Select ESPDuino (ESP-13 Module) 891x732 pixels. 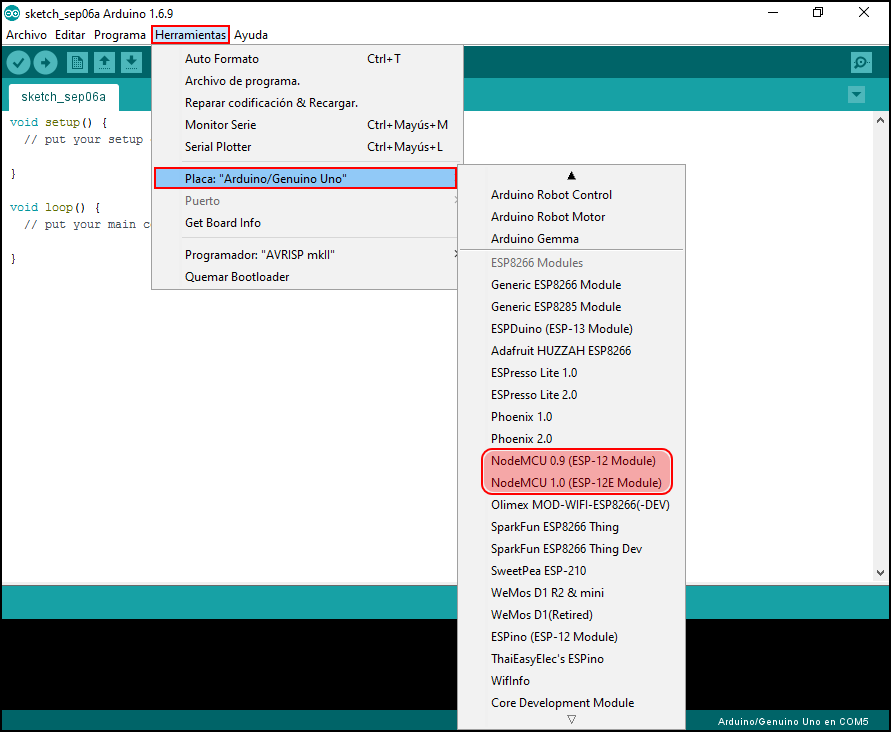[x=571, y=328]
